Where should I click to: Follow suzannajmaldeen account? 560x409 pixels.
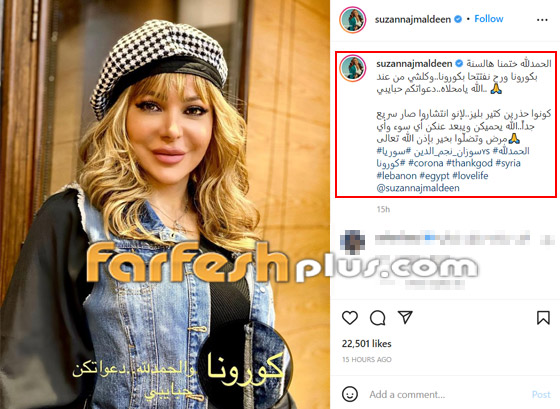489,19
